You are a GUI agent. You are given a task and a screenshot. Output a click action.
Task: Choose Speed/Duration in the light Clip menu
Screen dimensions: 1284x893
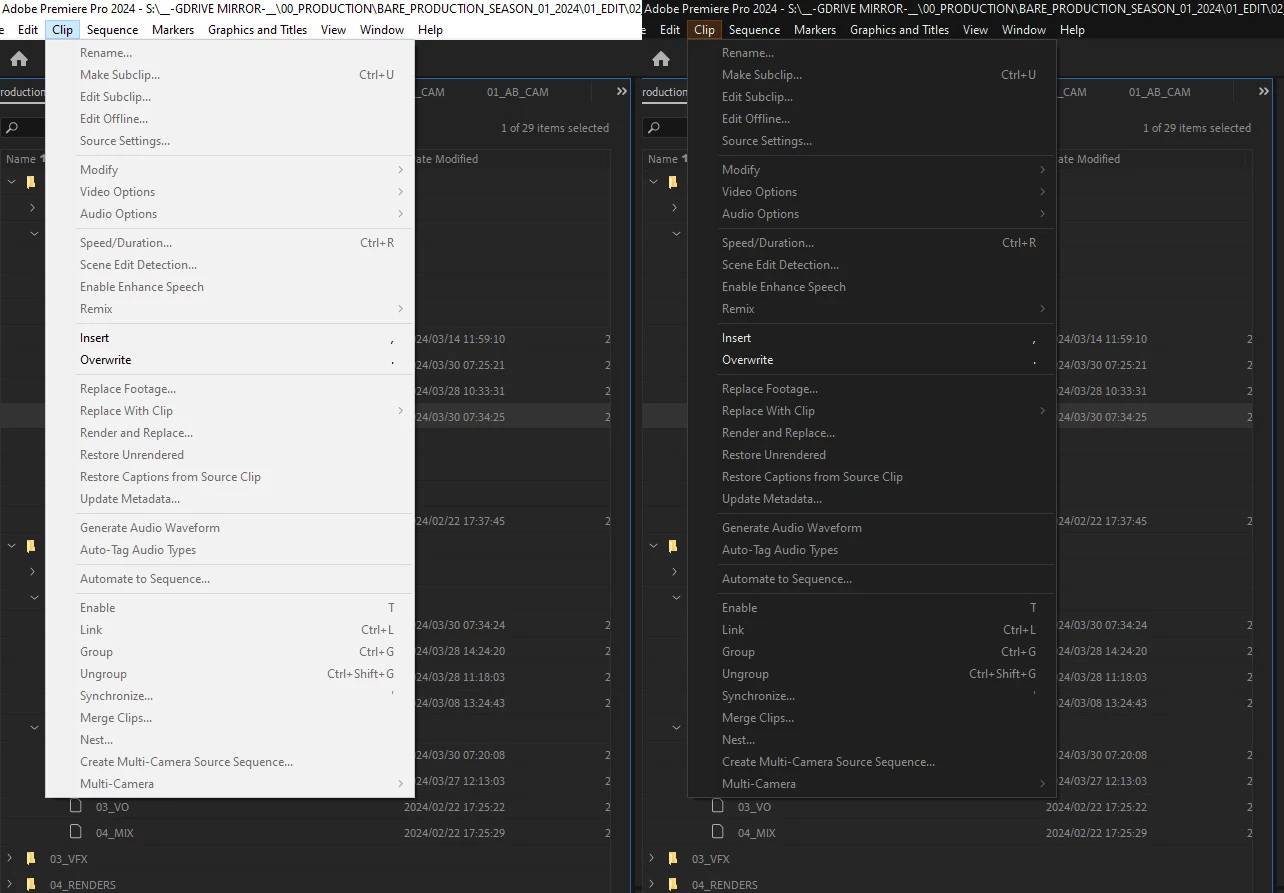pyautogui.click(x=230, y=243)
